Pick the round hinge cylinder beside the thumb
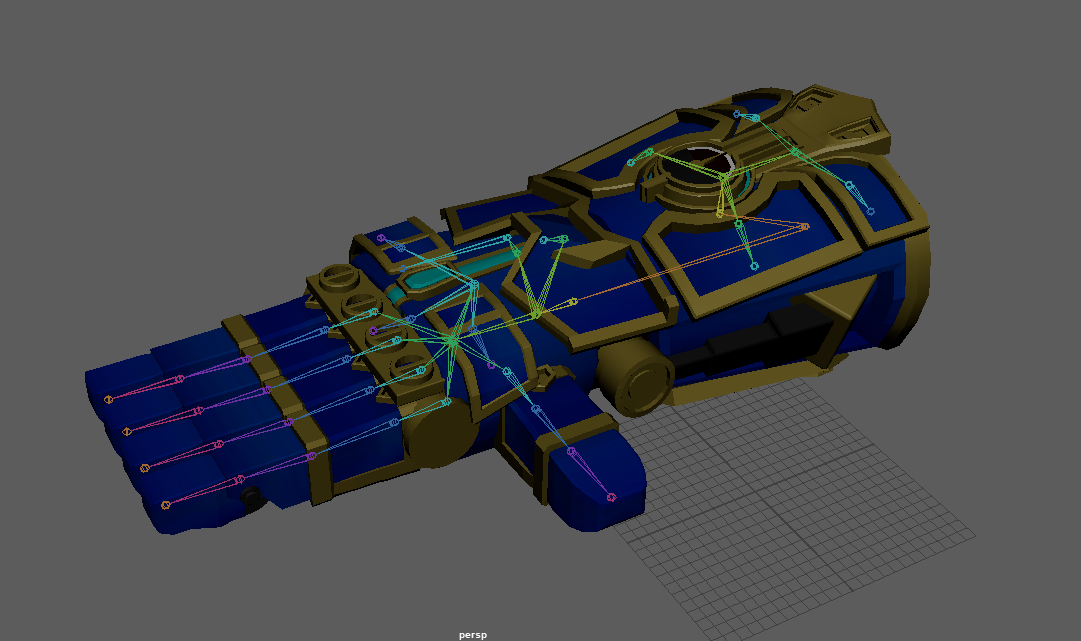The width and height of the screenshot is (1081, 641). coord(635,378)
